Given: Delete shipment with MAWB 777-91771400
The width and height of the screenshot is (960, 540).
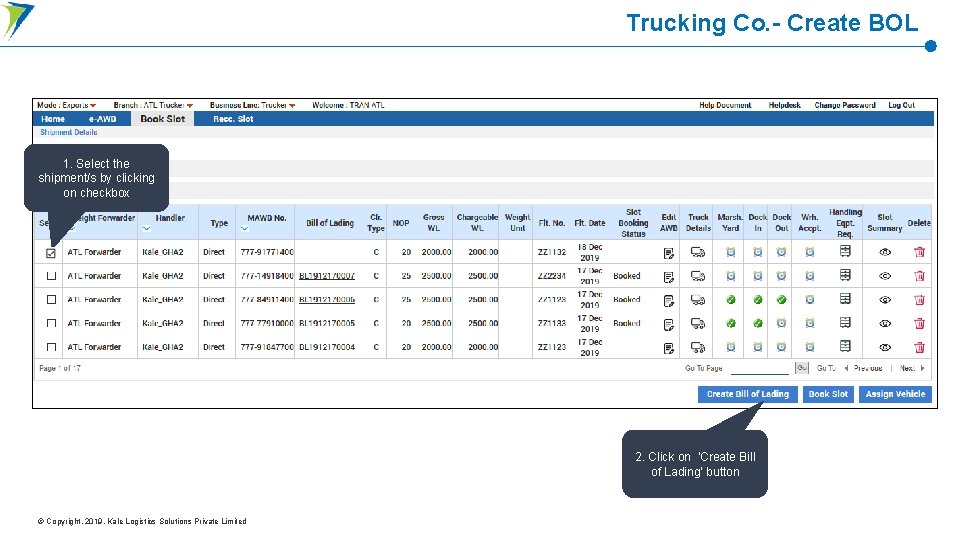Looking at the screenshot, I should click(x=919, y=252).
